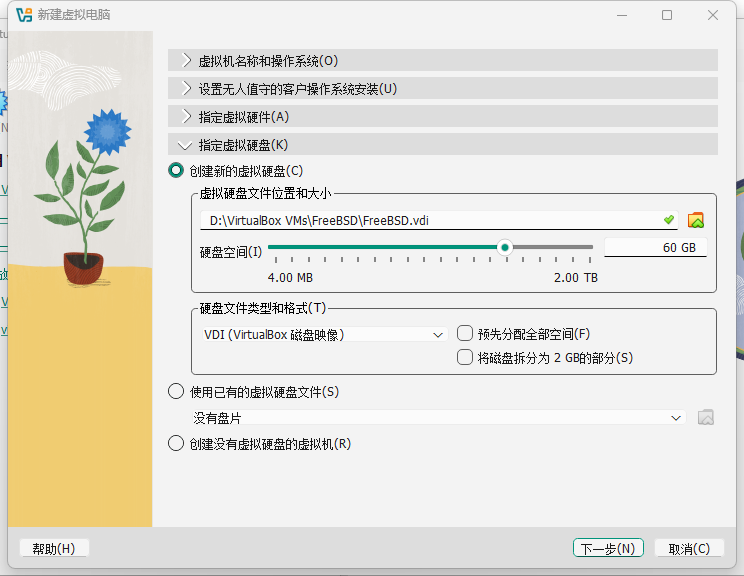Close the 新建虚拟电脑 dialog
The height and width of the screenshot is (576, 744).
tap(713, 15)
